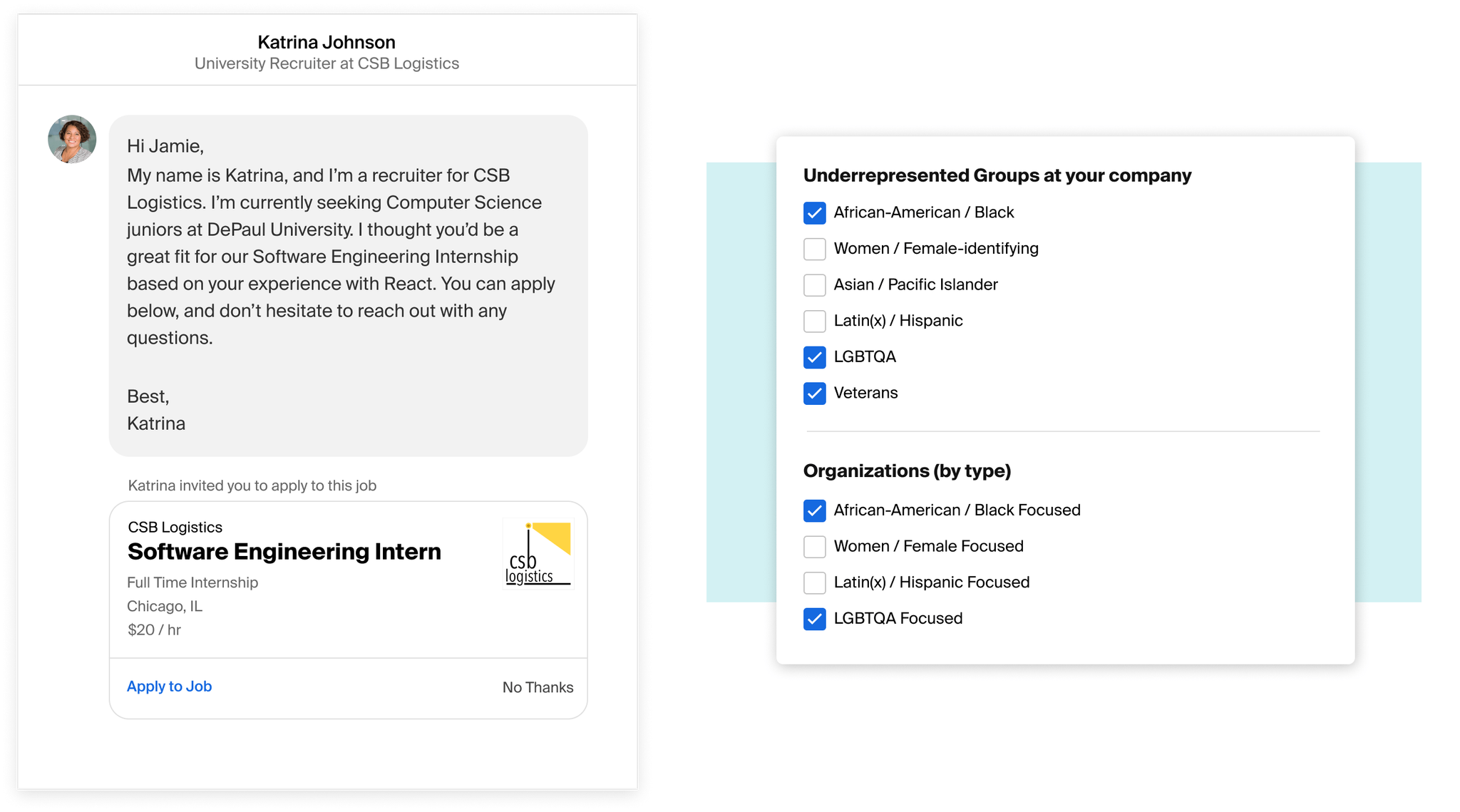Check Latin(x) / Hispanic Focused organizations
1460x812 pixels.
point(814,582)
